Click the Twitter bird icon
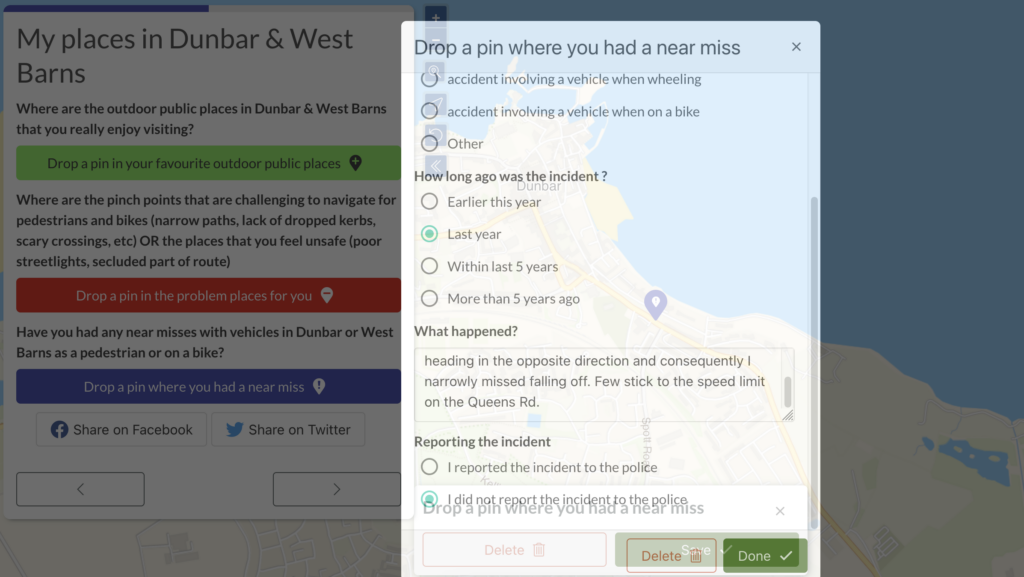Screen dimensions: 1024x577 pyautogui.click(x=234, y=429)
